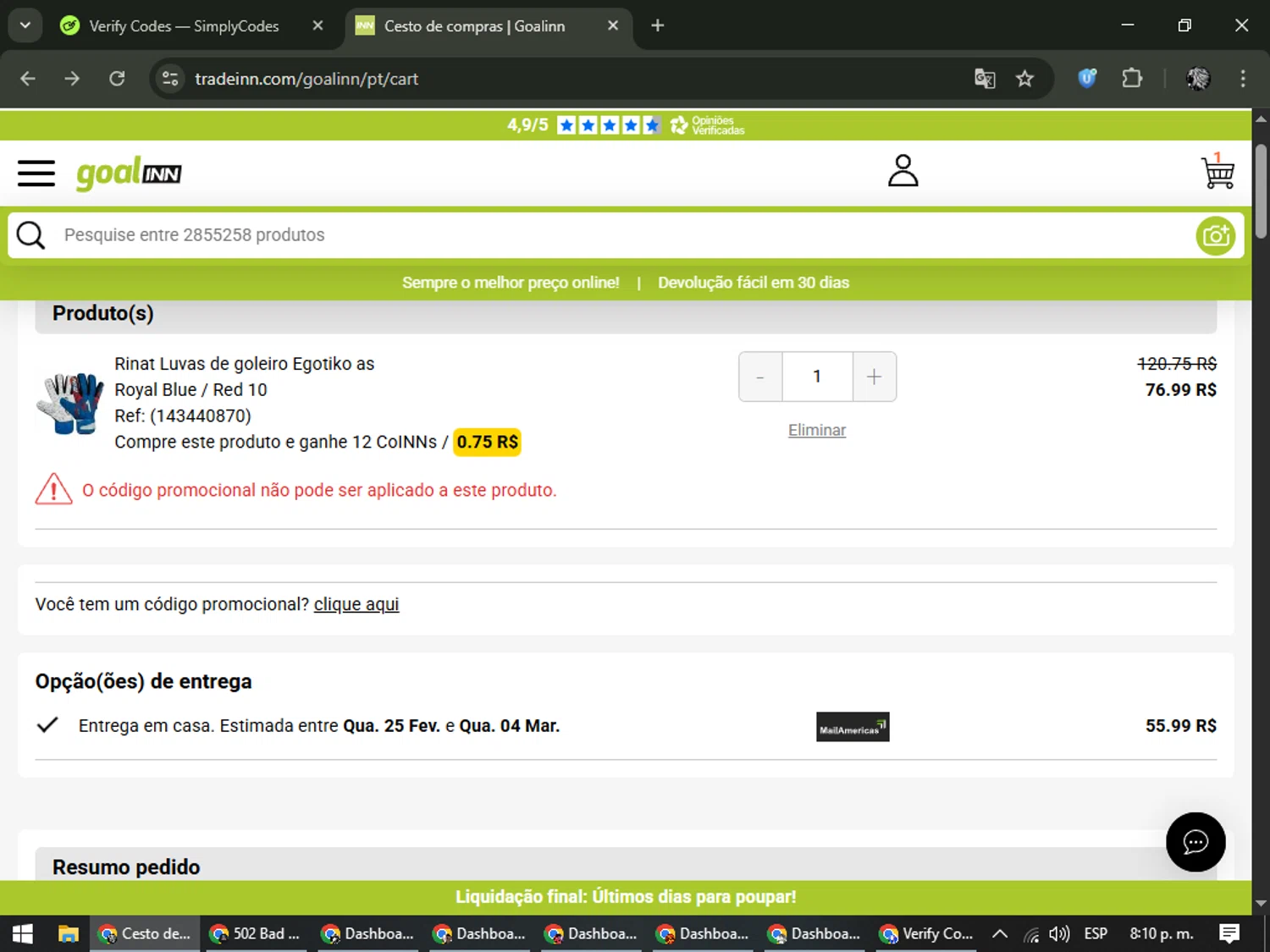This screenshot has width=1270, height=952.
Task: Click the 0.75 R$ CoINNs badge
Action: [487, 442]
